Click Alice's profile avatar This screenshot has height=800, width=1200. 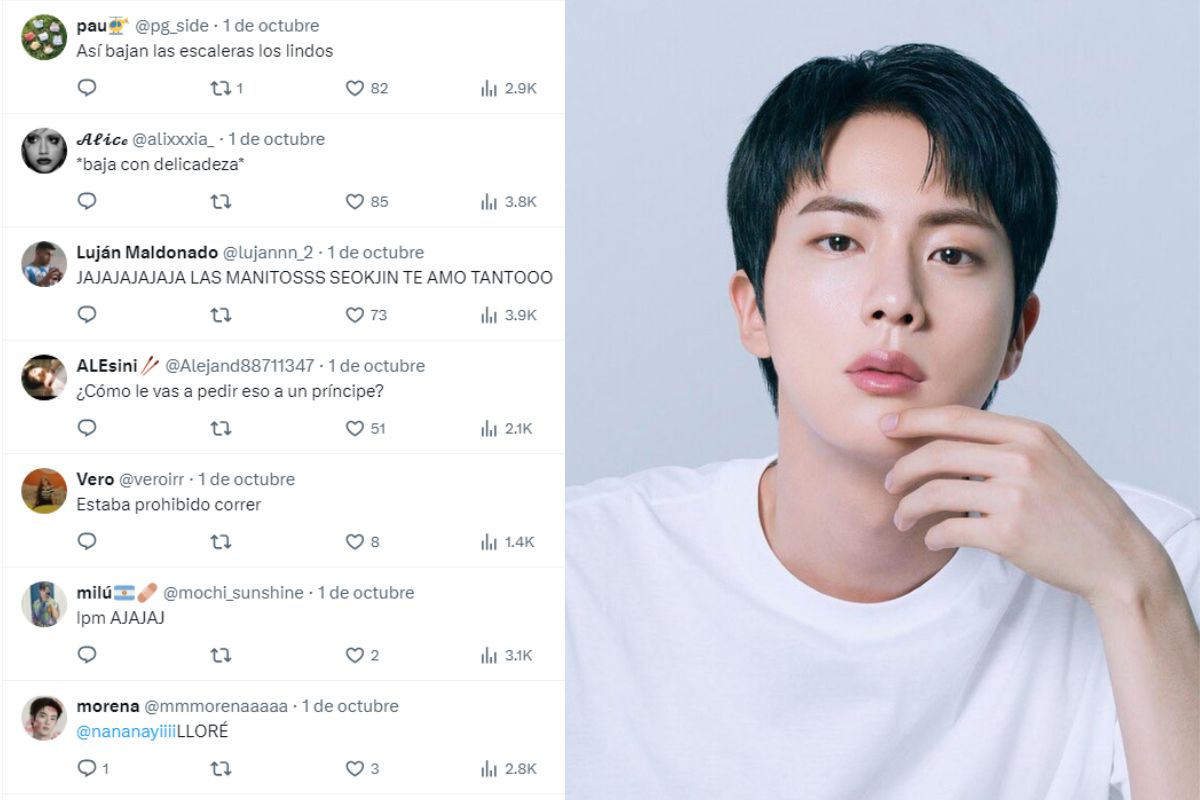(44, 150)
